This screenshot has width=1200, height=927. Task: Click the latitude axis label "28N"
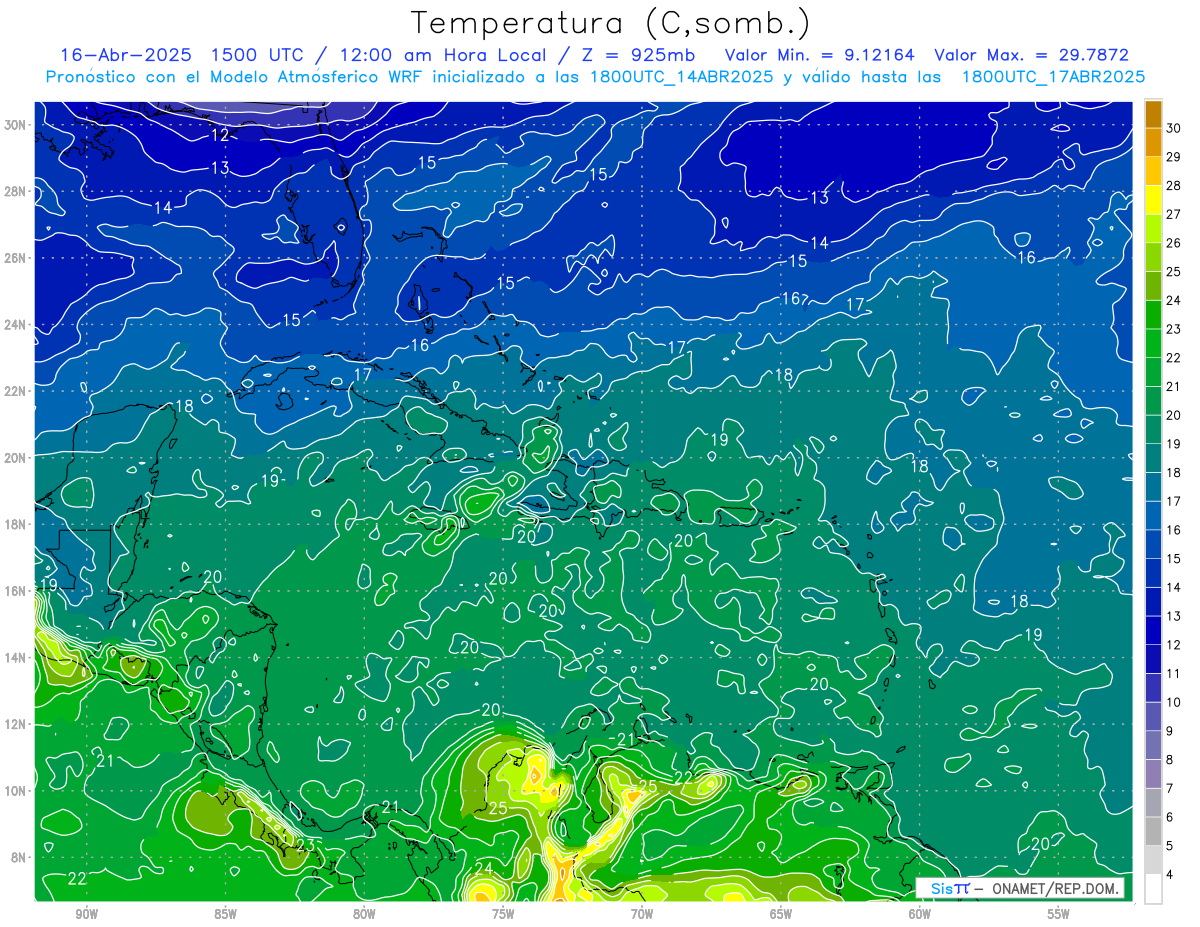[x=17, y=191]
